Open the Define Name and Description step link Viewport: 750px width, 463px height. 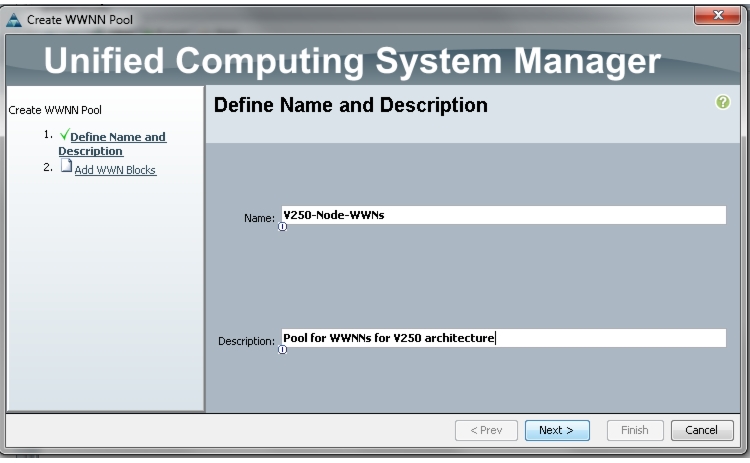coord(112,143)
